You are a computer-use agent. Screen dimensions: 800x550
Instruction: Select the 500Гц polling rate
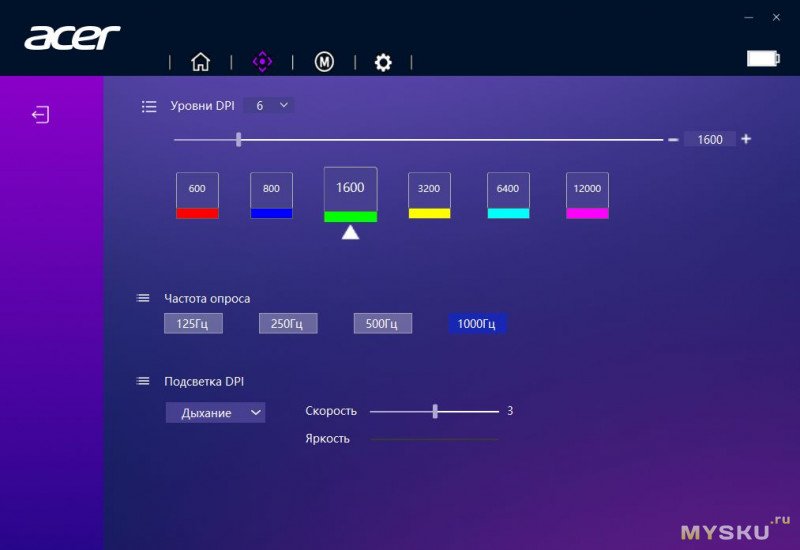382,323
